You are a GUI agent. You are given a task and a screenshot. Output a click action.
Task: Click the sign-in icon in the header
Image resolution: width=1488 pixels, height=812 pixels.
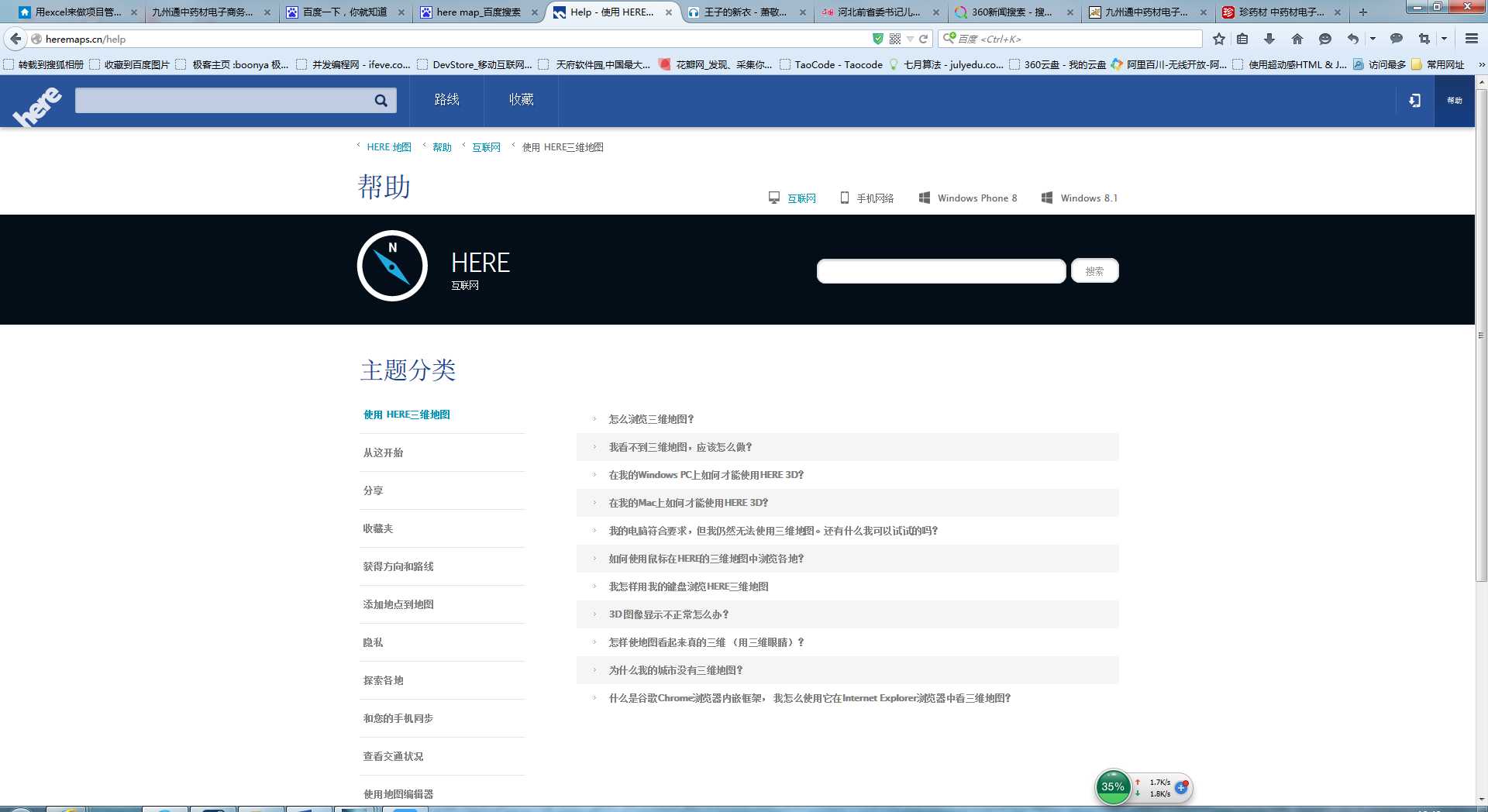[1414, 100]
